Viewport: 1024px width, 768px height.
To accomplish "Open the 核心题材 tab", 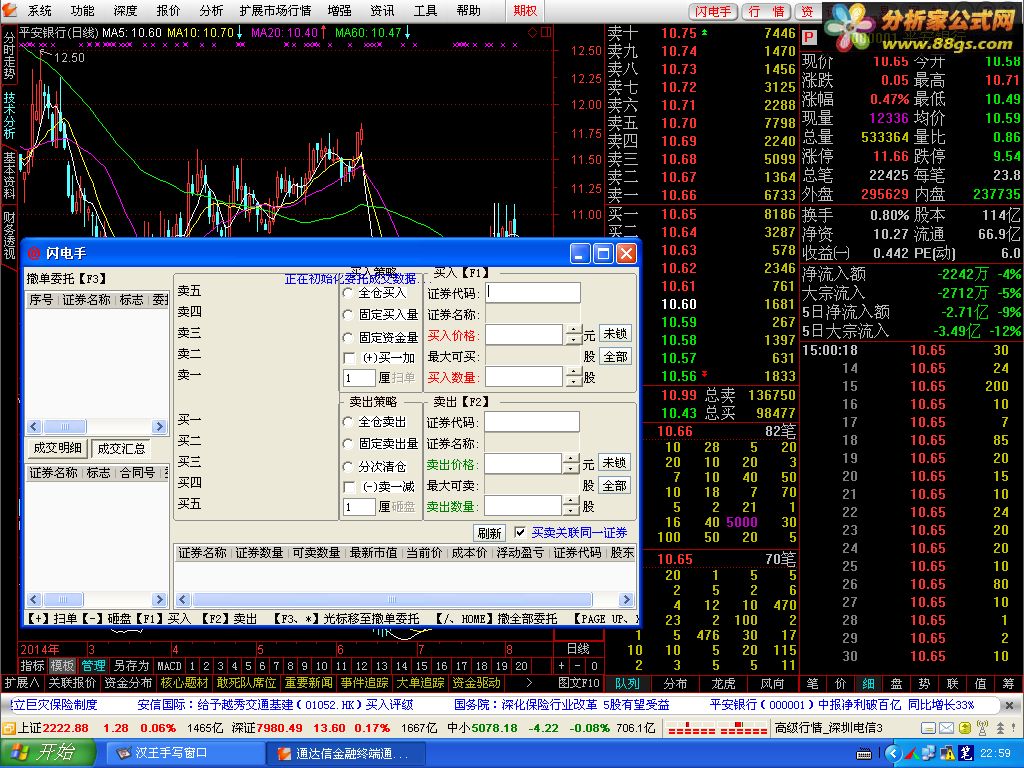I will (x=185, y=683).
